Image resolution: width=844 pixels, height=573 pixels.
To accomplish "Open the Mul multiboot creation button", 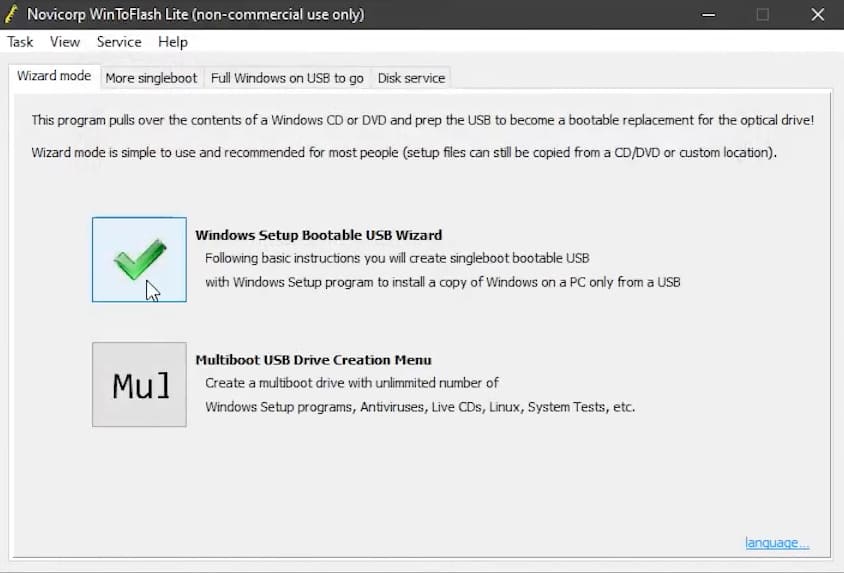I will [x=139, y=385].
